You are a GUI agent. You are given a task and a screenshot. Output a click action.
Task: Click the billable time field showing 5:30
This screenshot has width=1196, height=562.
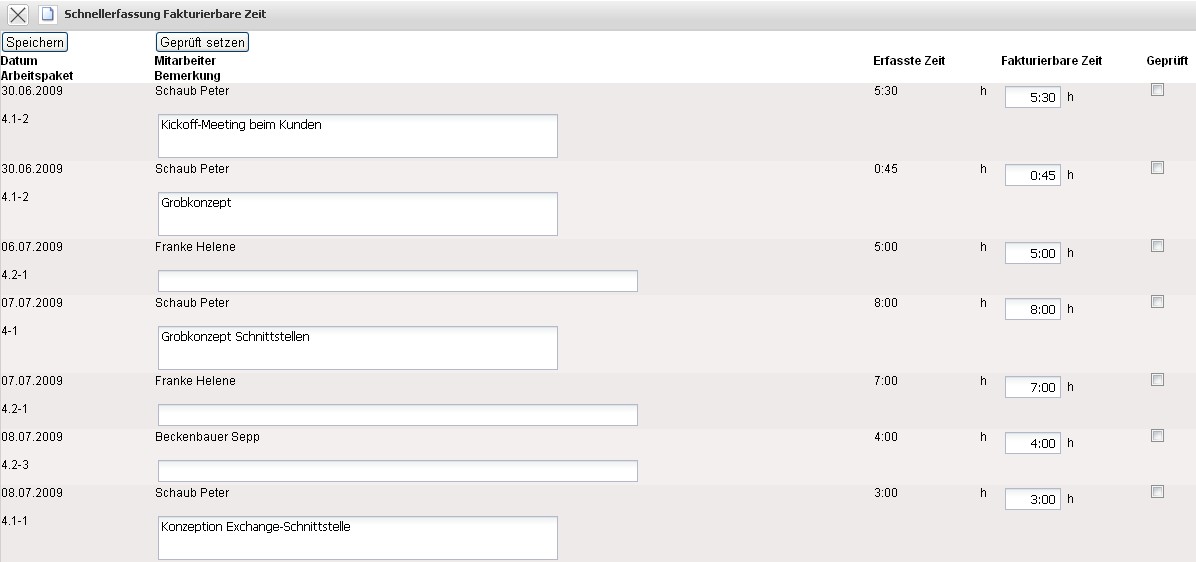1032,98
